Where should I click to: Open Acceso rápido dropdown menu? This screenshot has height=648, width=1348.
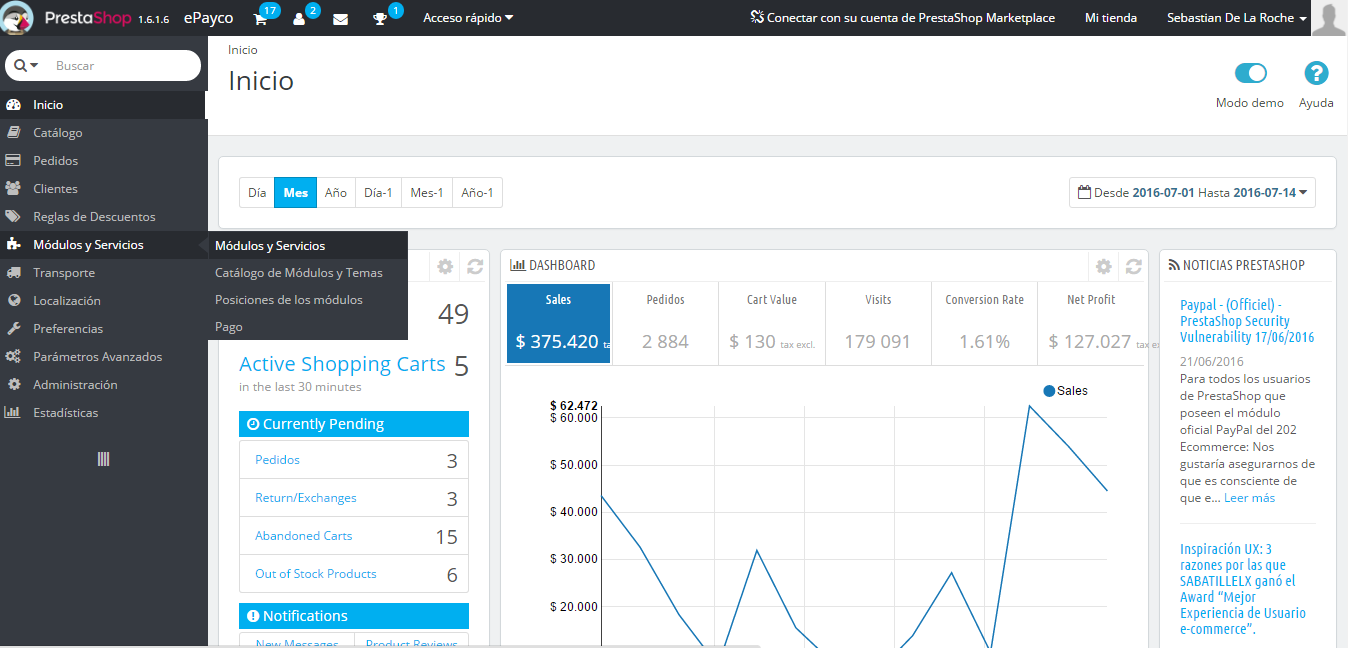(x=468, y=18)
